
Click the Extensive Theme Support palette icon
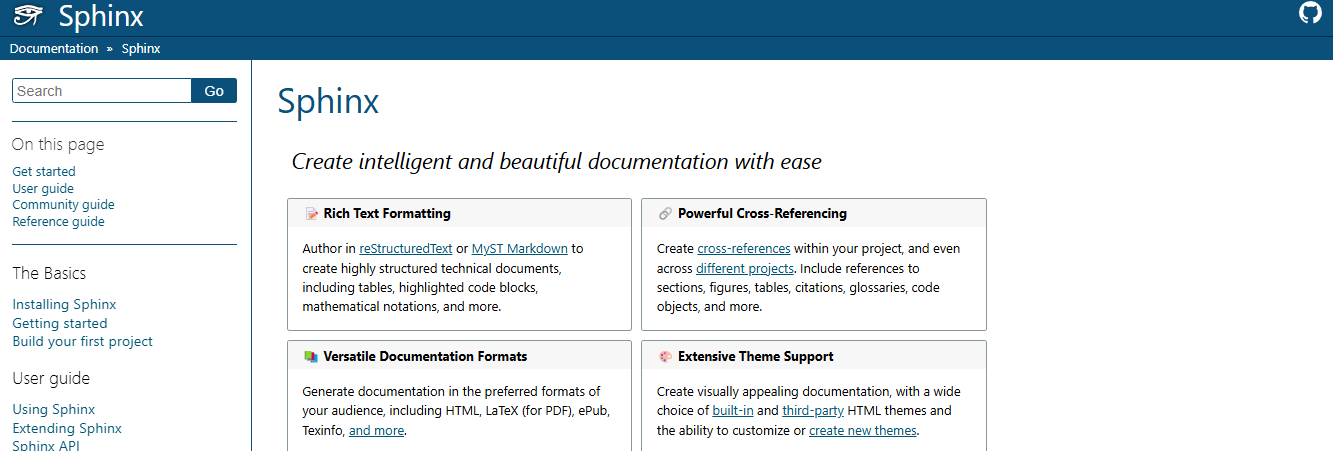[665, 357]
